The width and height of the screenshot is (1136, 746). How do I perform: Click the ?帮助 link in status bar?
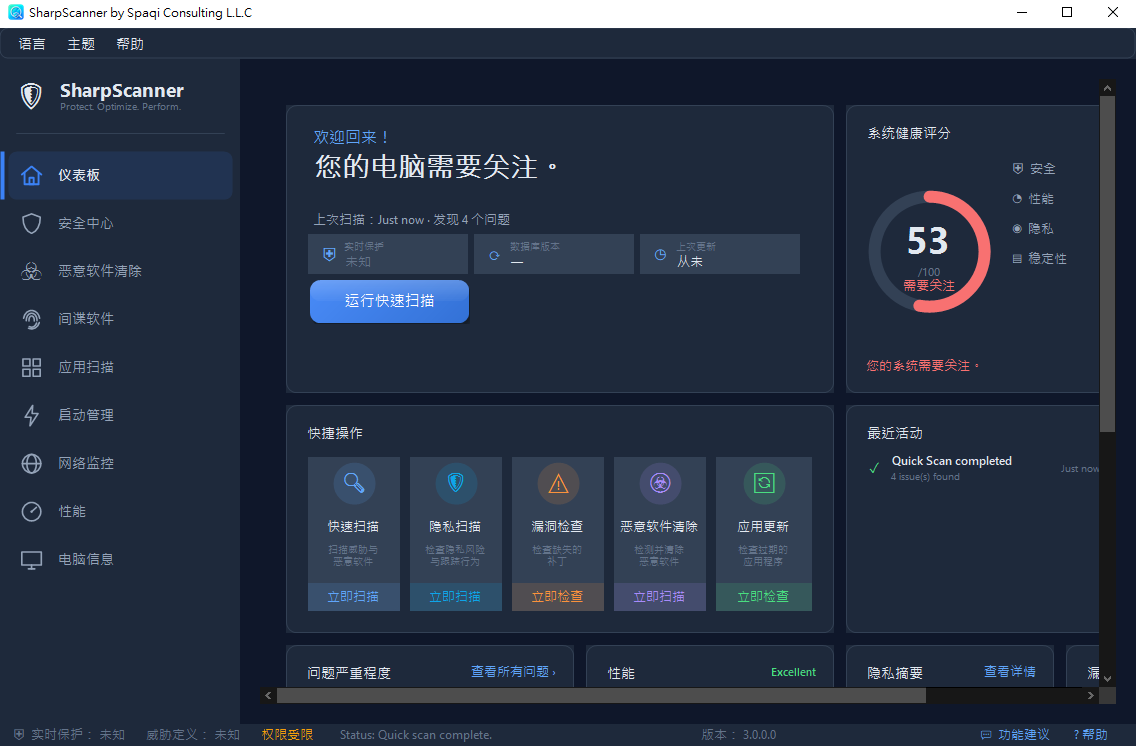1090,735
